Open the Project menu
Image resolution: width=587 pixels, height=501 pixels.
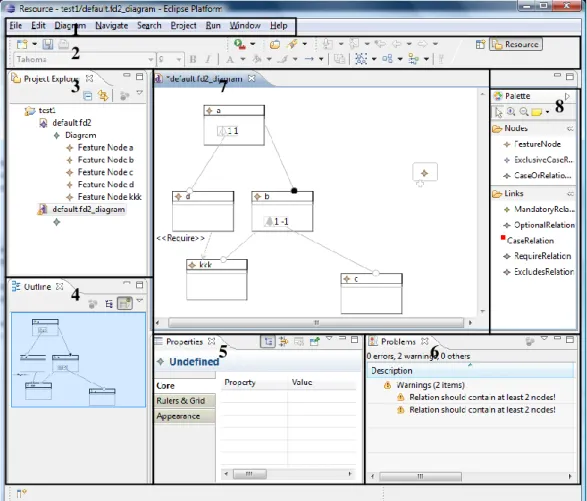[x=183, y=25]
